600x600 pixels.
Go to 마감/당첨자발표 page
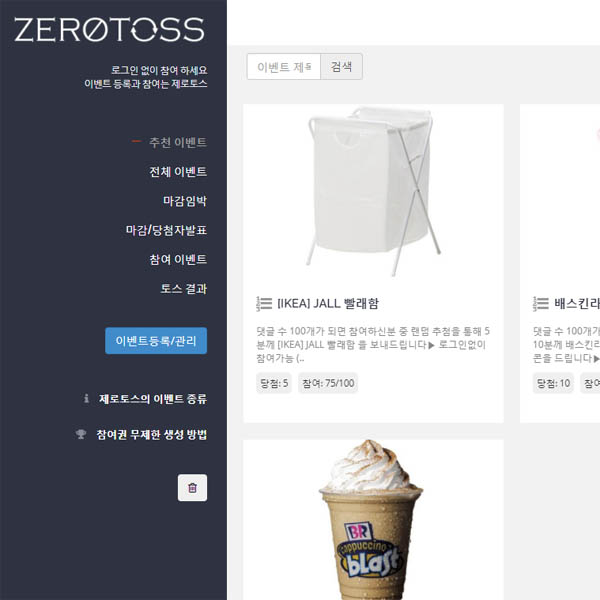[166, 230]
